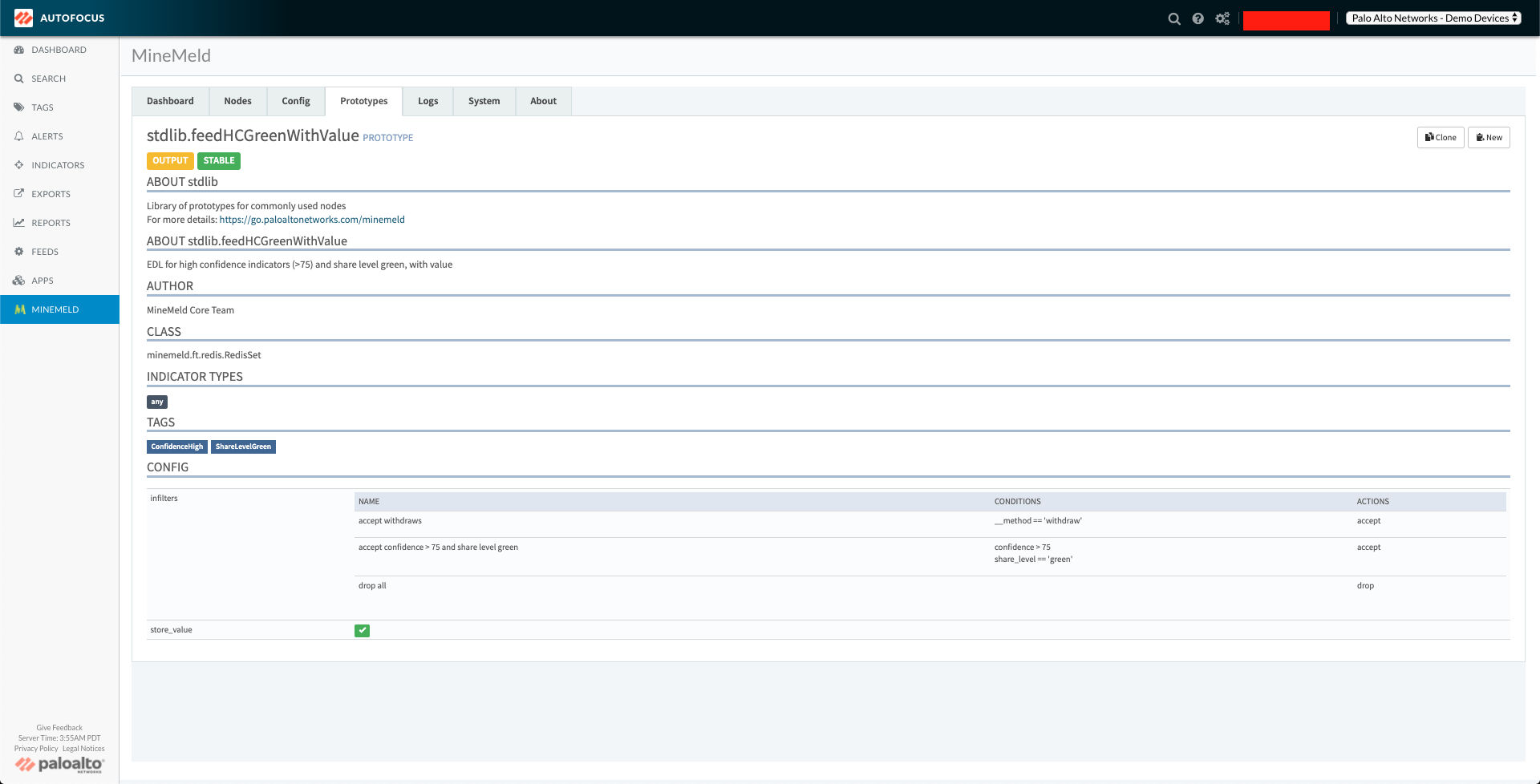
Task: Click the Give Feedback link
Action: (59, 728)
